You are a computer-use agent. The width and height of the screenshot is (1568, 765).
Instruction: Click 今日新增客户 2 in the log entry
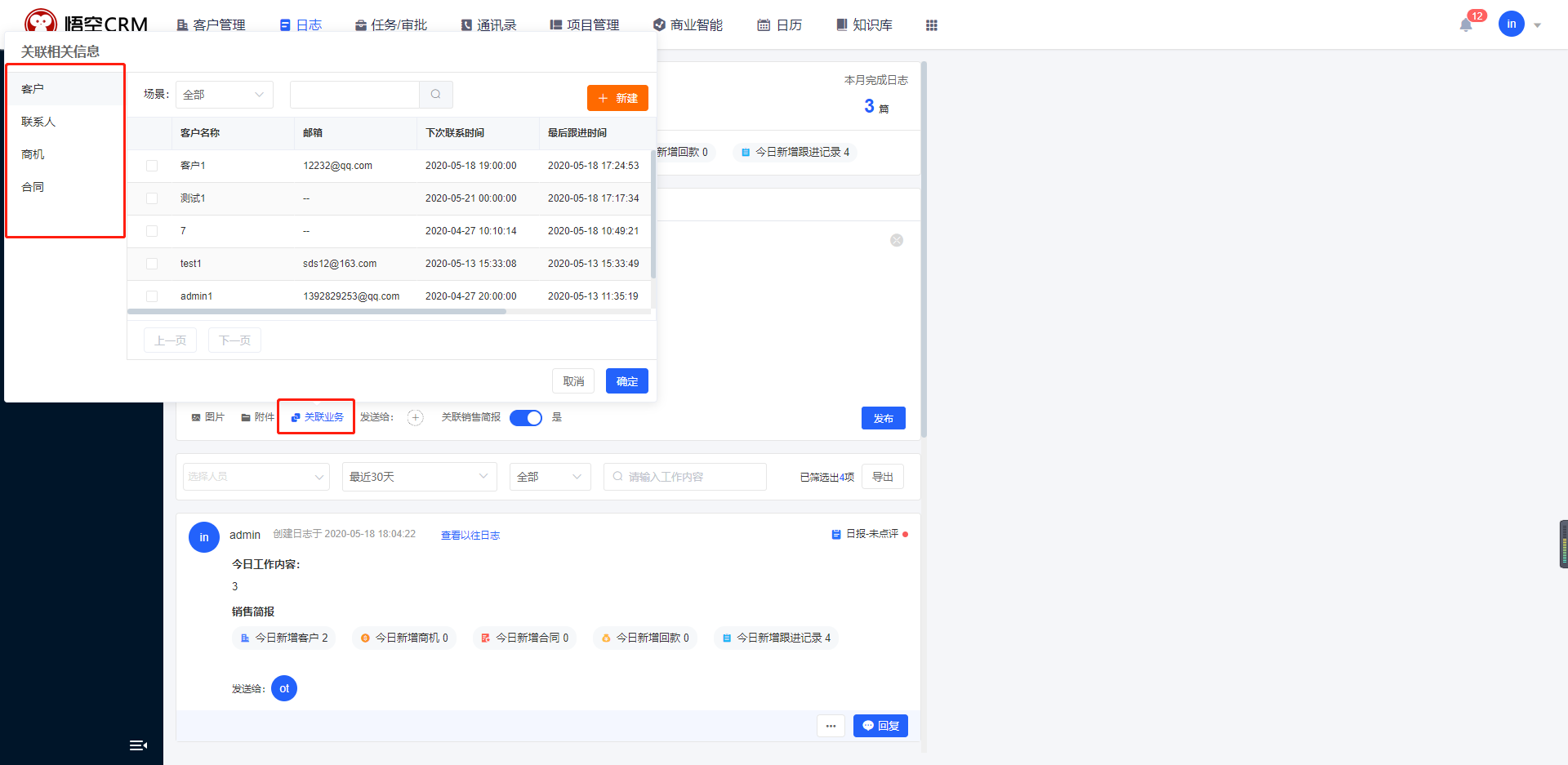(x=284, y=638)
